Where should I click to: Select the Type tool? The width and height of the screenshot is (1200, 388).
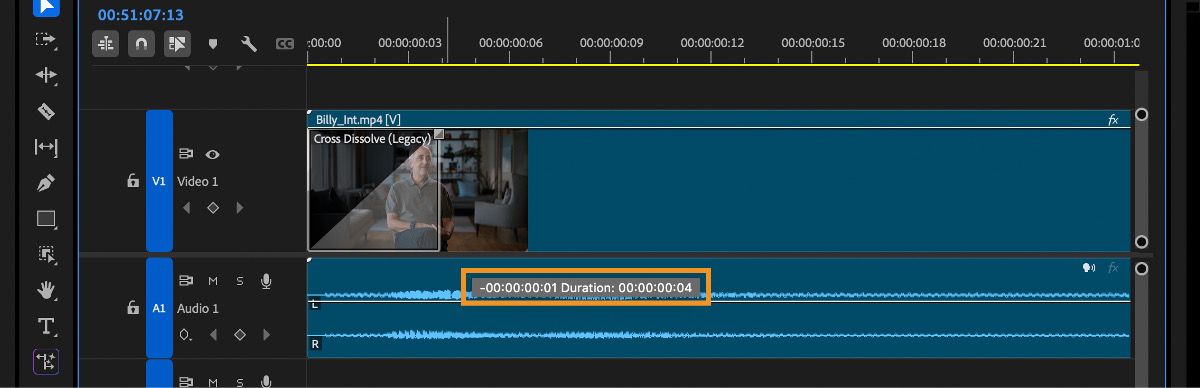click(x=46, y=326)
